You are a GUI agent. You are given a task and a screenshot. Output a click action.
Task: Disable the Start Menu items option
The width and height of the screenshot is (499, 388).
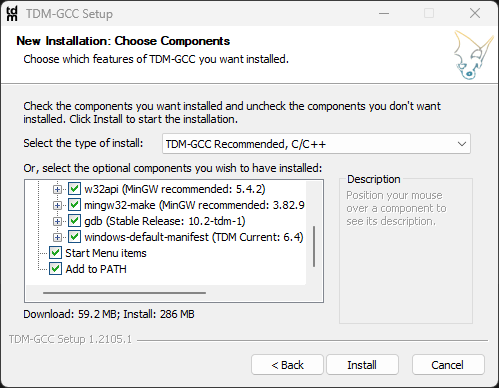pos(55,253)
